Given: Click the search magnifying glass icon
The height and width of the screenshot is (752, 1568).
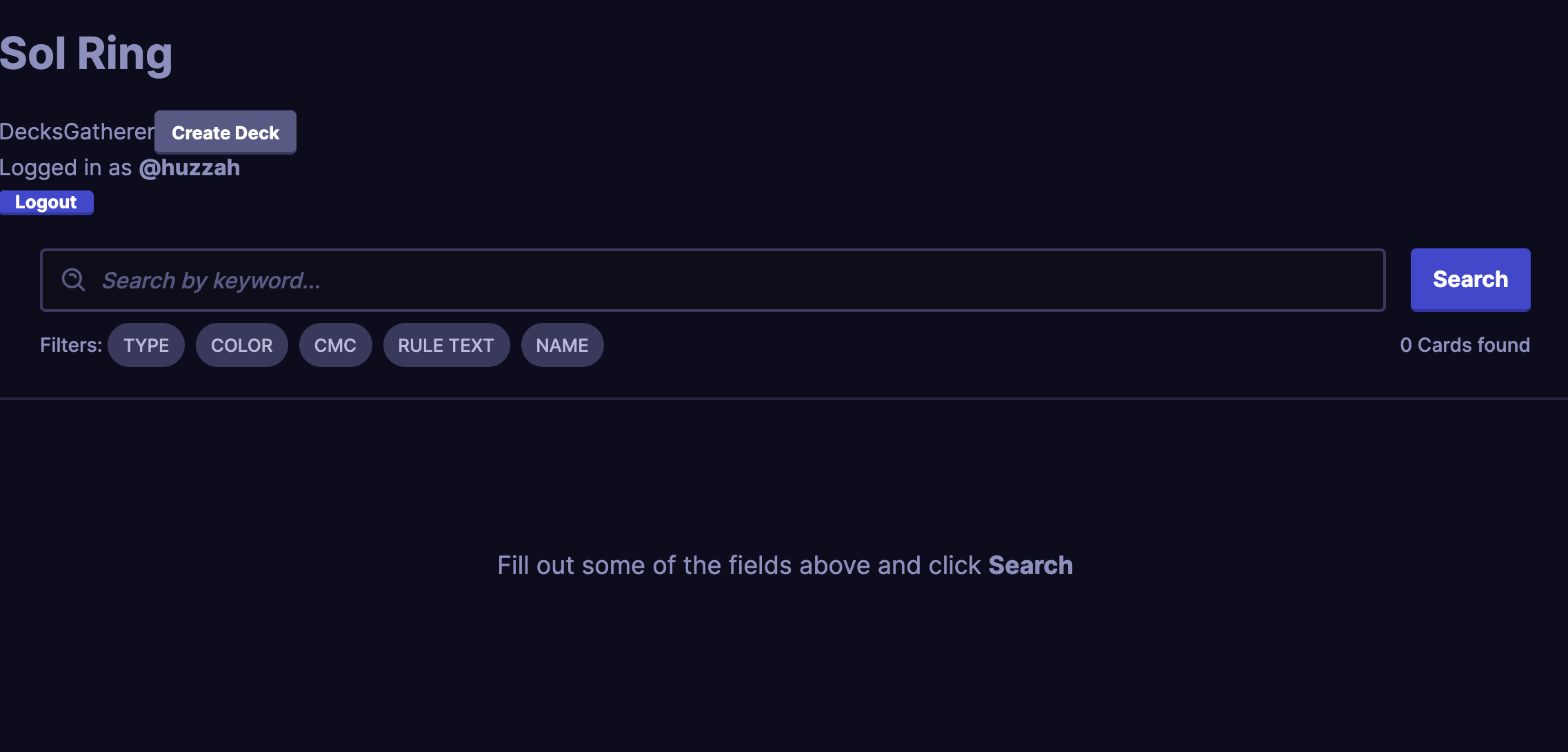Looking at the screenshot, I should pyautogui.click(x=73, y=279).
